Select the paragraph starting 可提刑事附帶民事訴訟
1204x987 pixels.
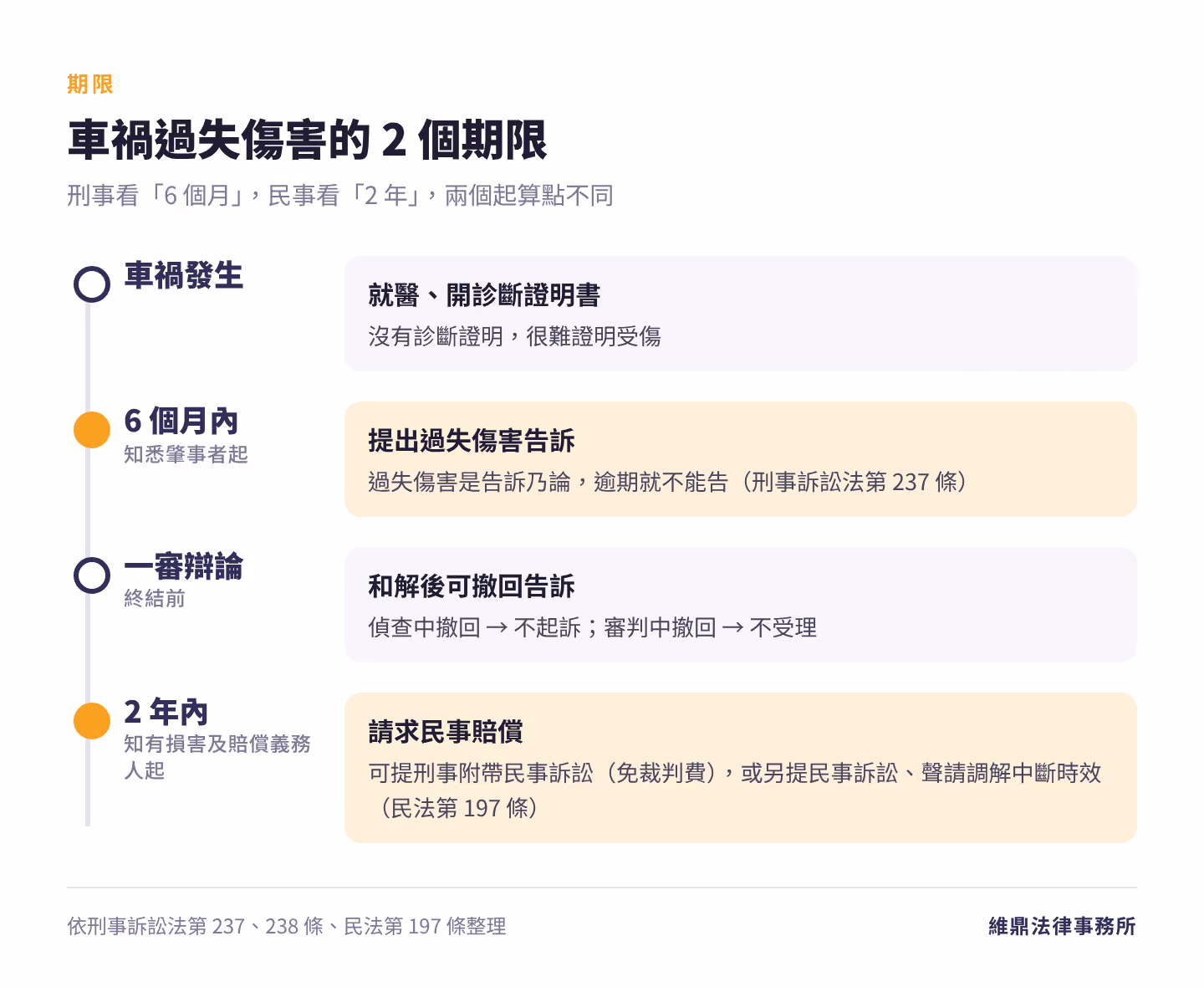[x=736, y=790]
